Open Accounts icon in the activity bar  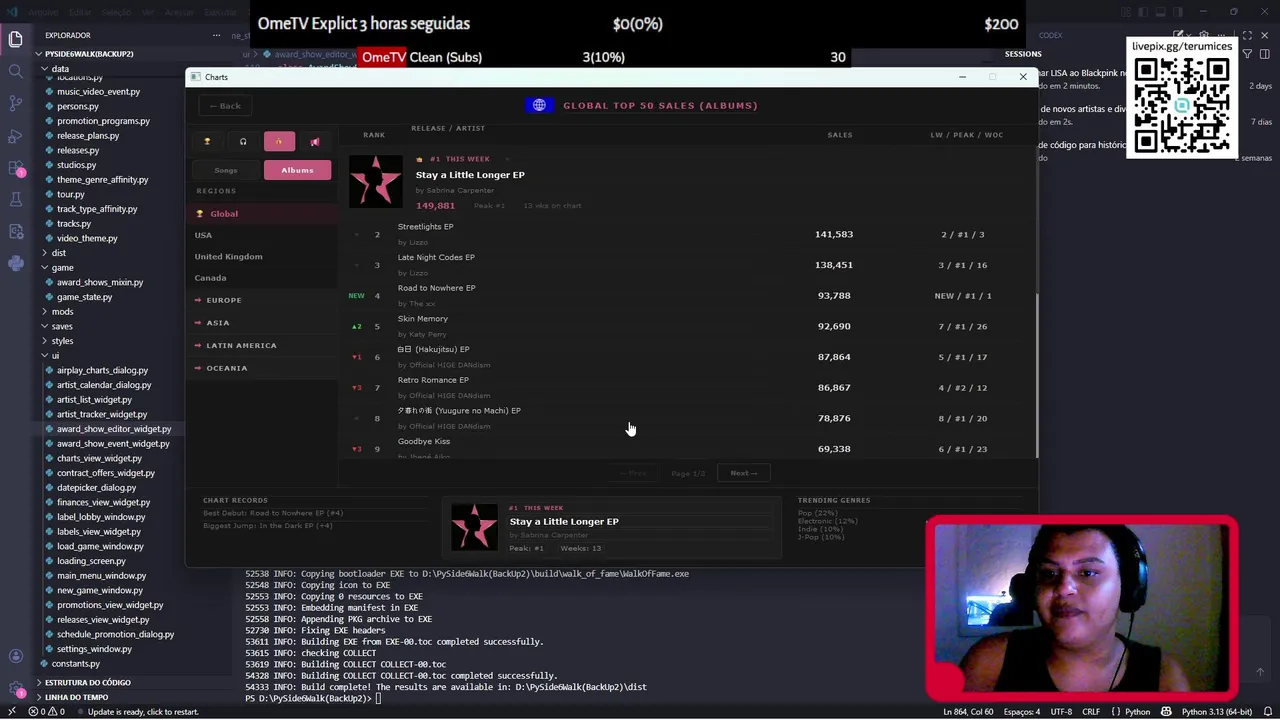(15, 656)
